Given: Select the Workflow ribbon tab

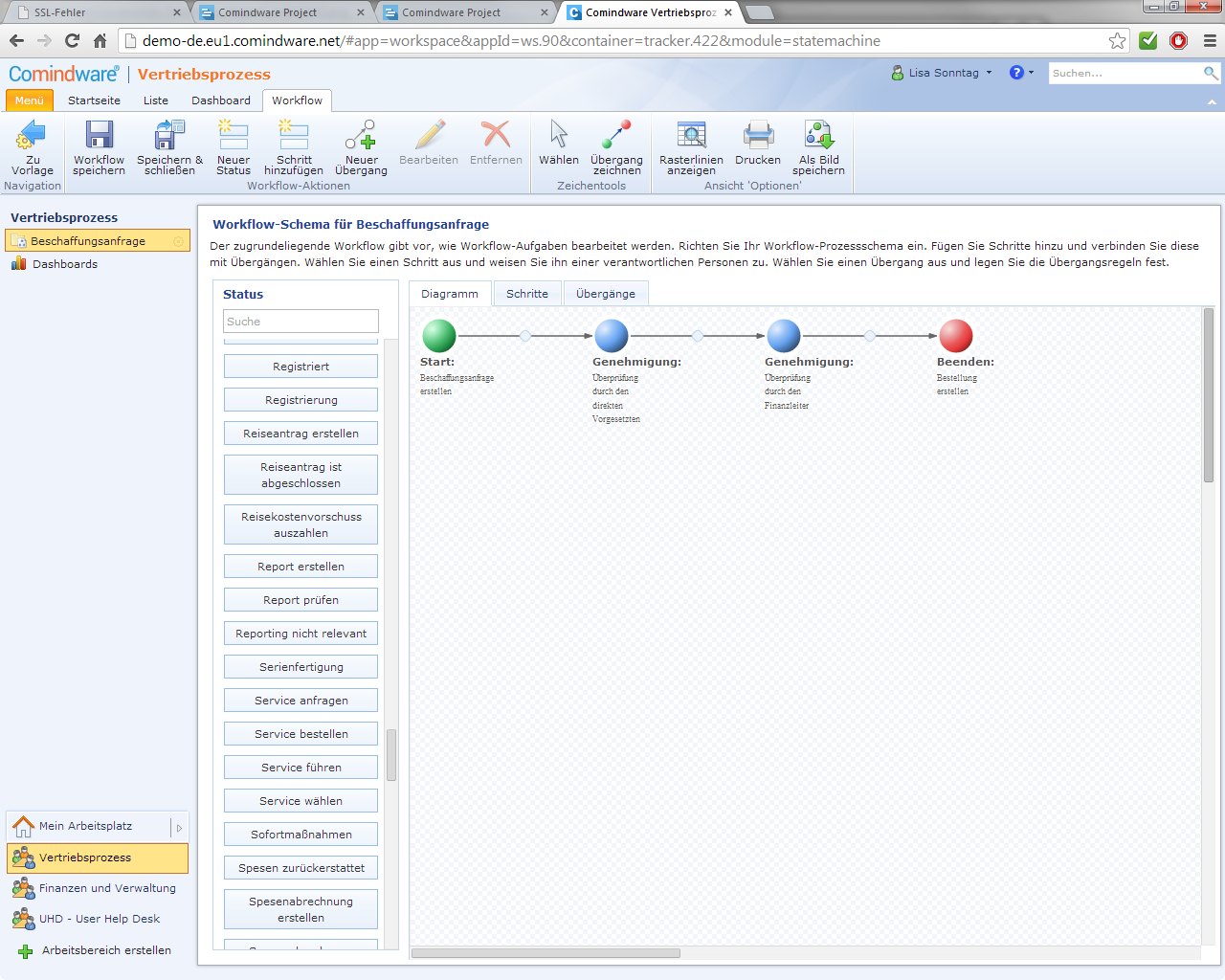Looking at the screenshot, I should [297, 100].
